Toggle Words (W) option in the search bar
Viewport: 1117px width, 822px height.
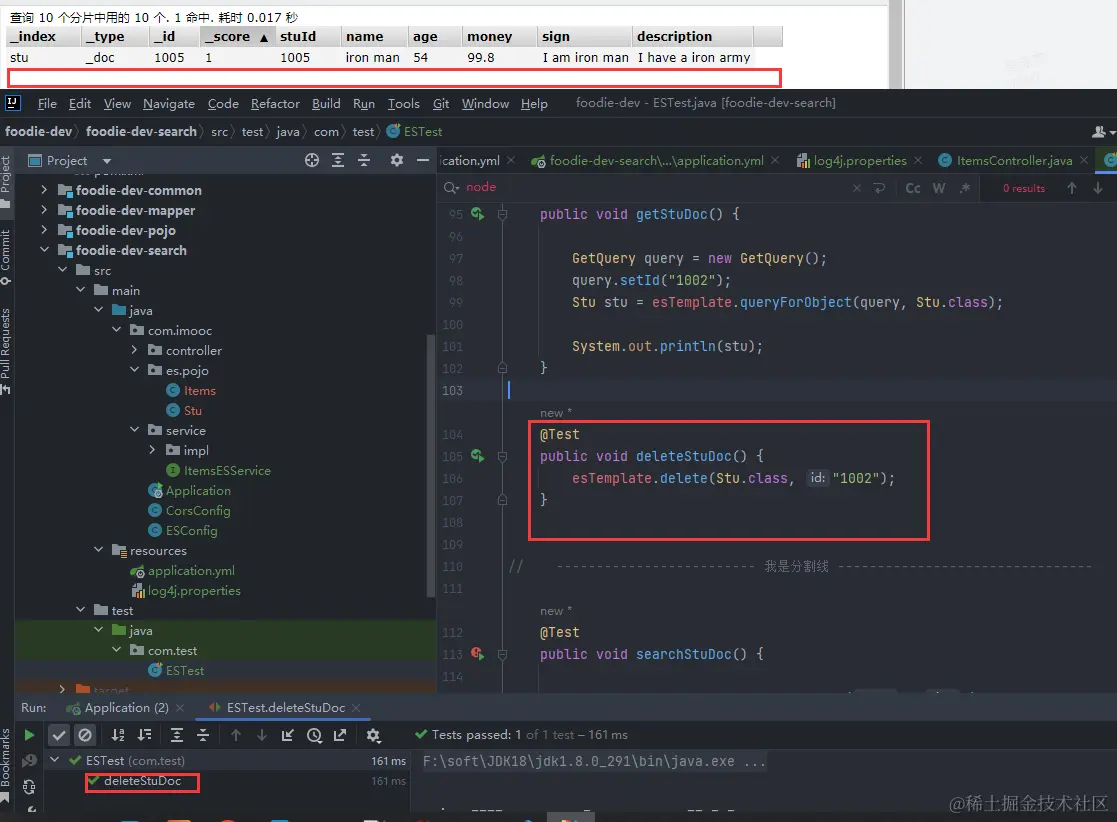pos(939,188)
